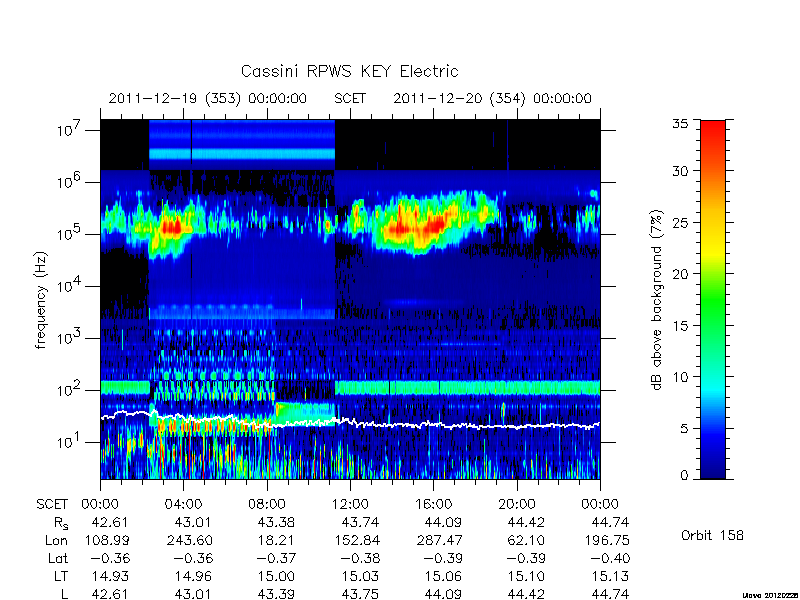Click the L-shell value 43.75
Viewport: 800px width, 600px height.
pyautogui.click(x=361, y=594)
